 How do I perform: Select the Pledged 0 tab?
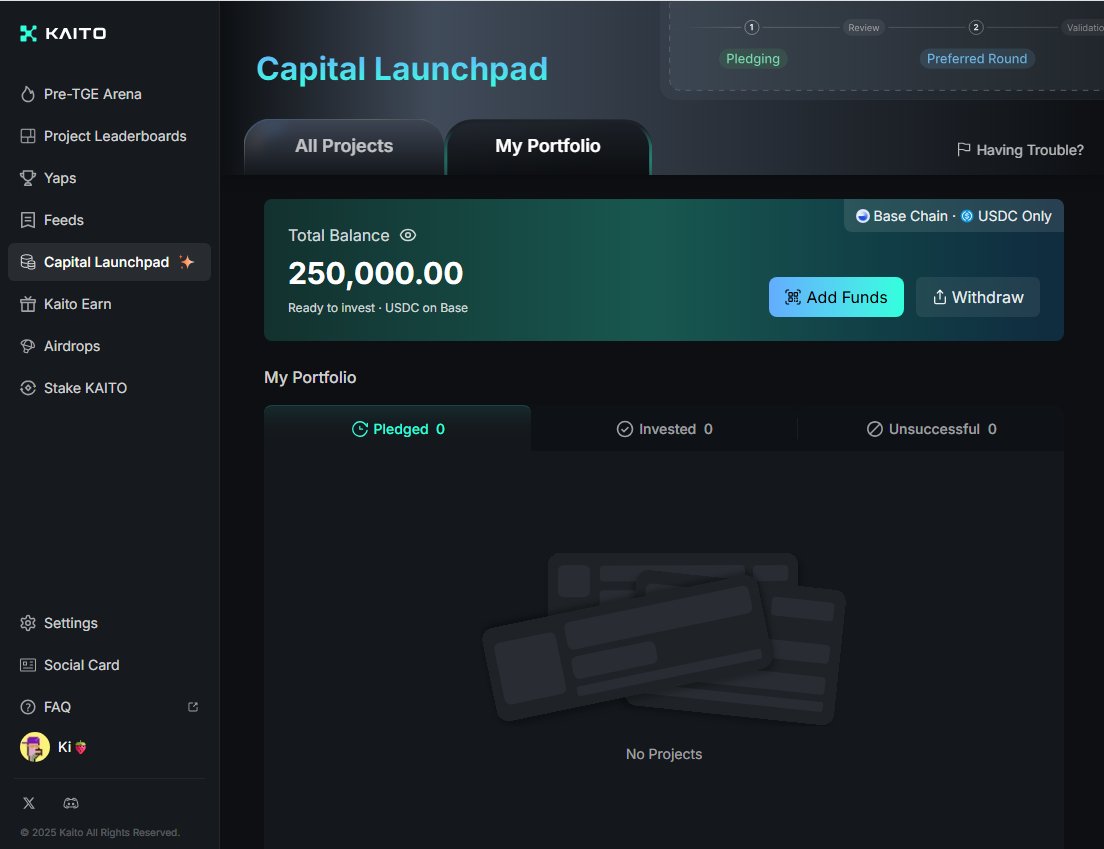(x=398, y=429)
